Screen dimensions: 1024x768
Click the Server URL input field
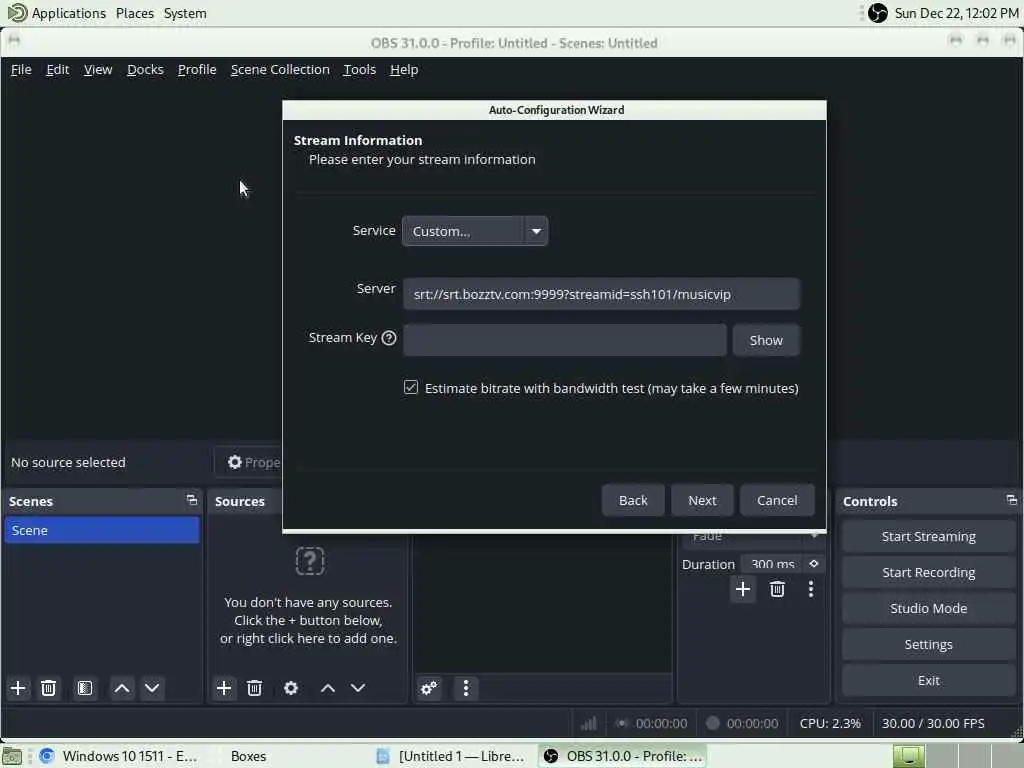click(601, 294)
